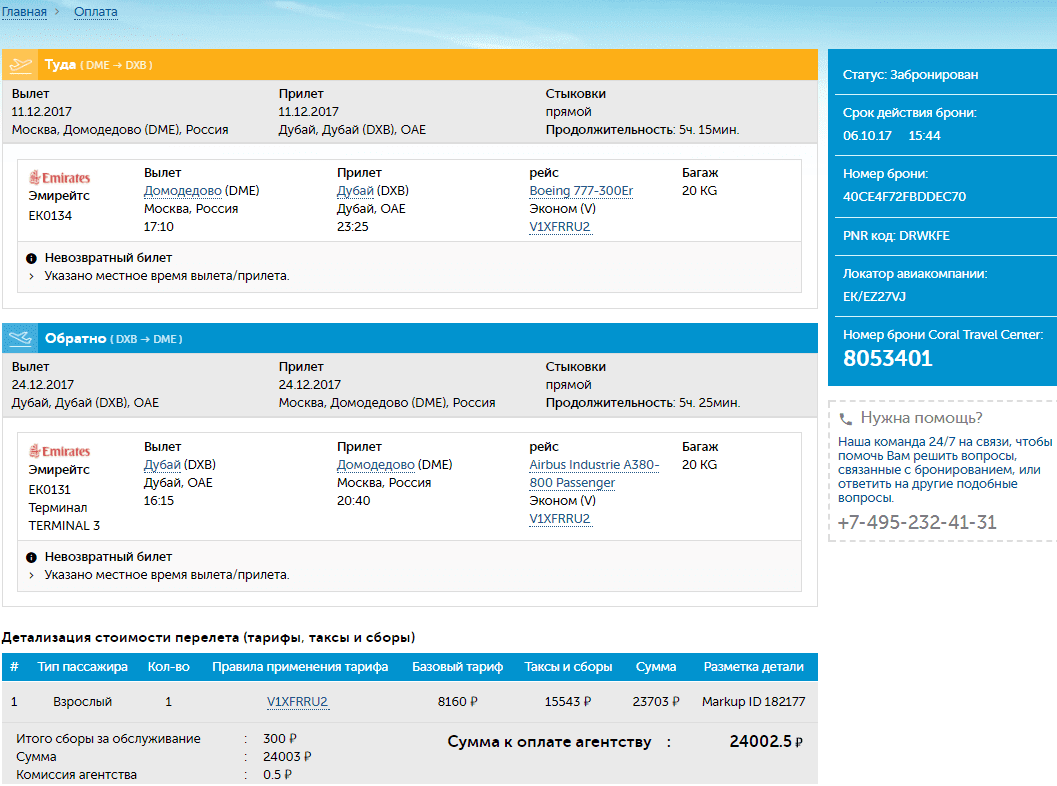
Task: Open the V1XFRRU2 fare link under Airbus A380
Action: click(x=560, y=518)
